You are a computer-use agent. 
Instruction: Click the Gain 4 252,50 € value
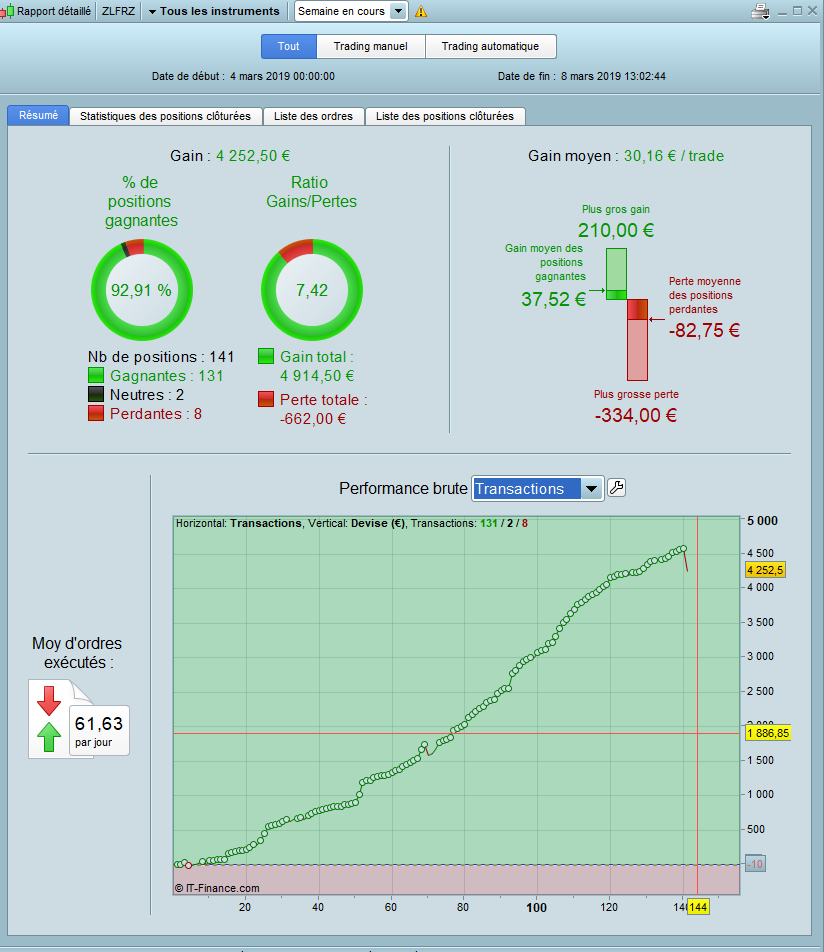[x=253, y=156]
